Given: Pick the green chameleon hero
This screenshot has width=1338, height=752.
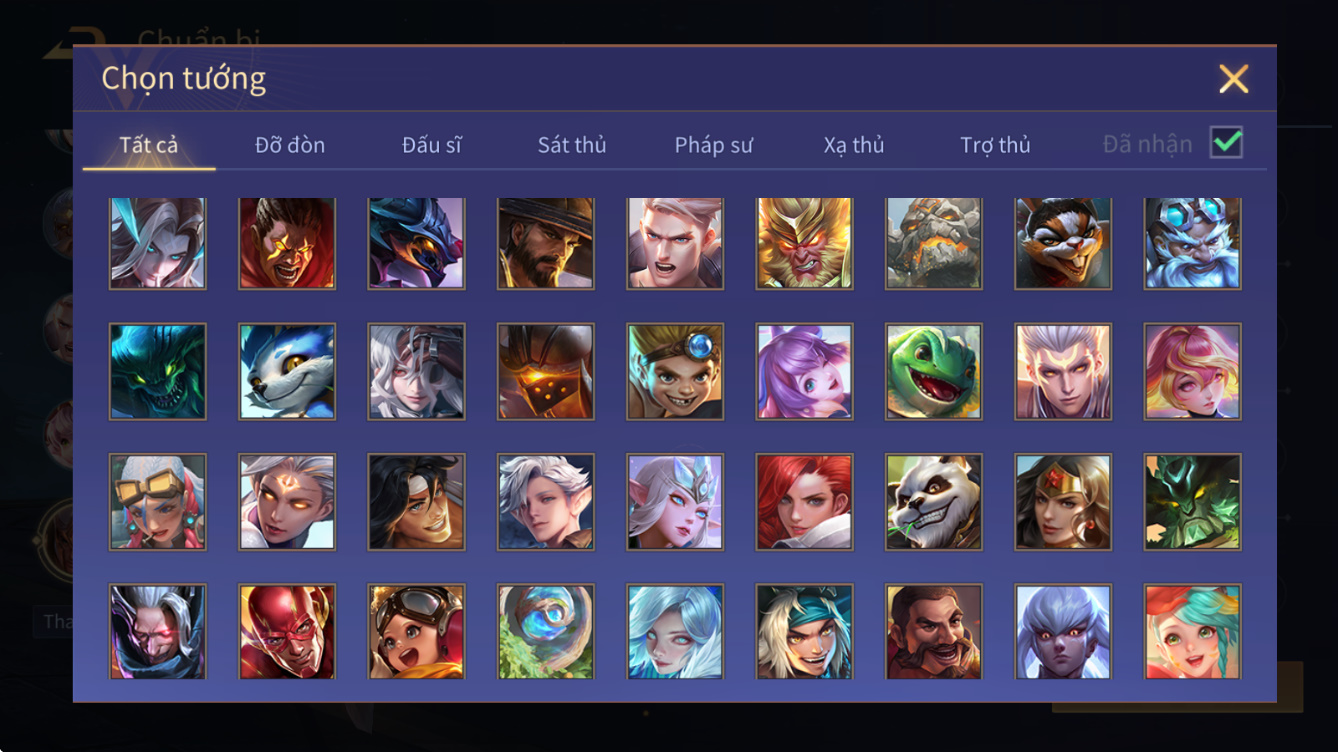Looking at the screenshot, I should (x=934, y=371).
